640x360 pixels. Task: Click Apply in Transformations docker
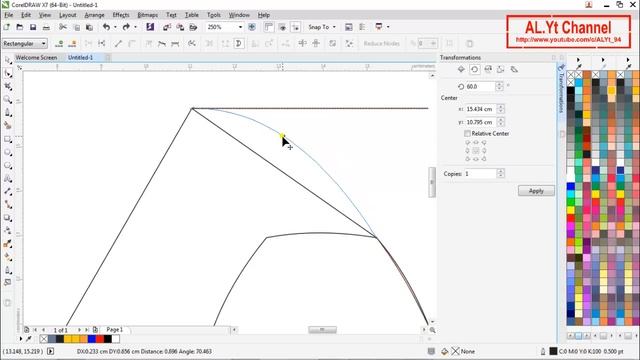pyautogui.click(x=536, y=191)
